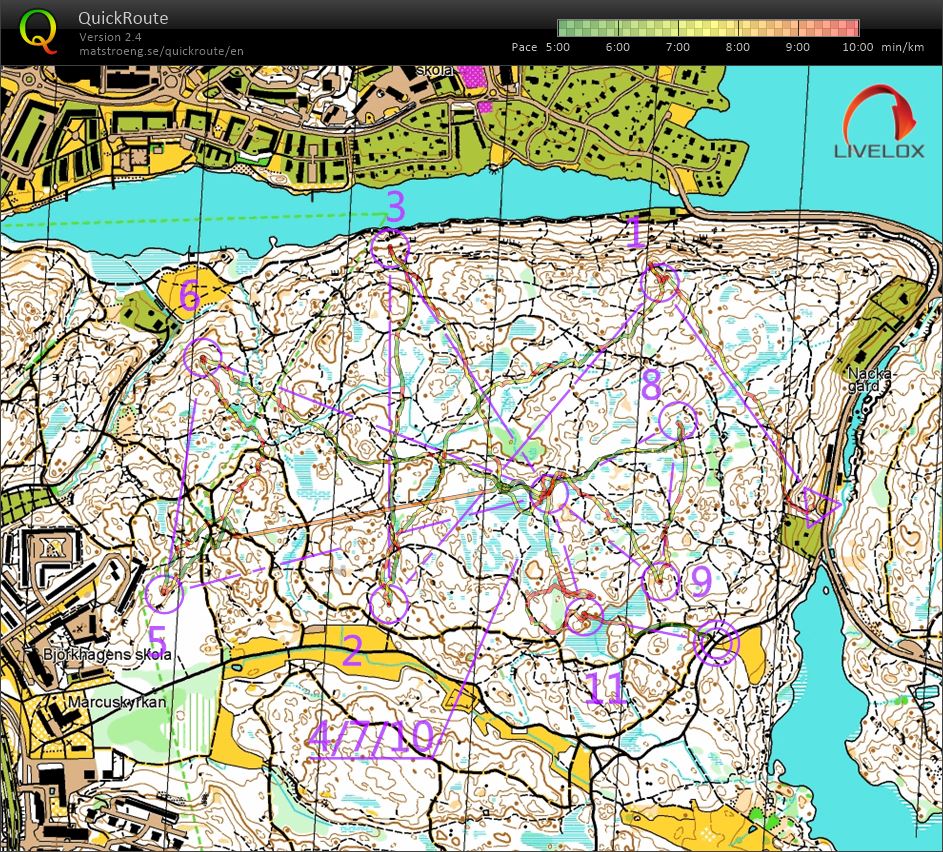Select the control 2 circle on map

pos(389,604)
